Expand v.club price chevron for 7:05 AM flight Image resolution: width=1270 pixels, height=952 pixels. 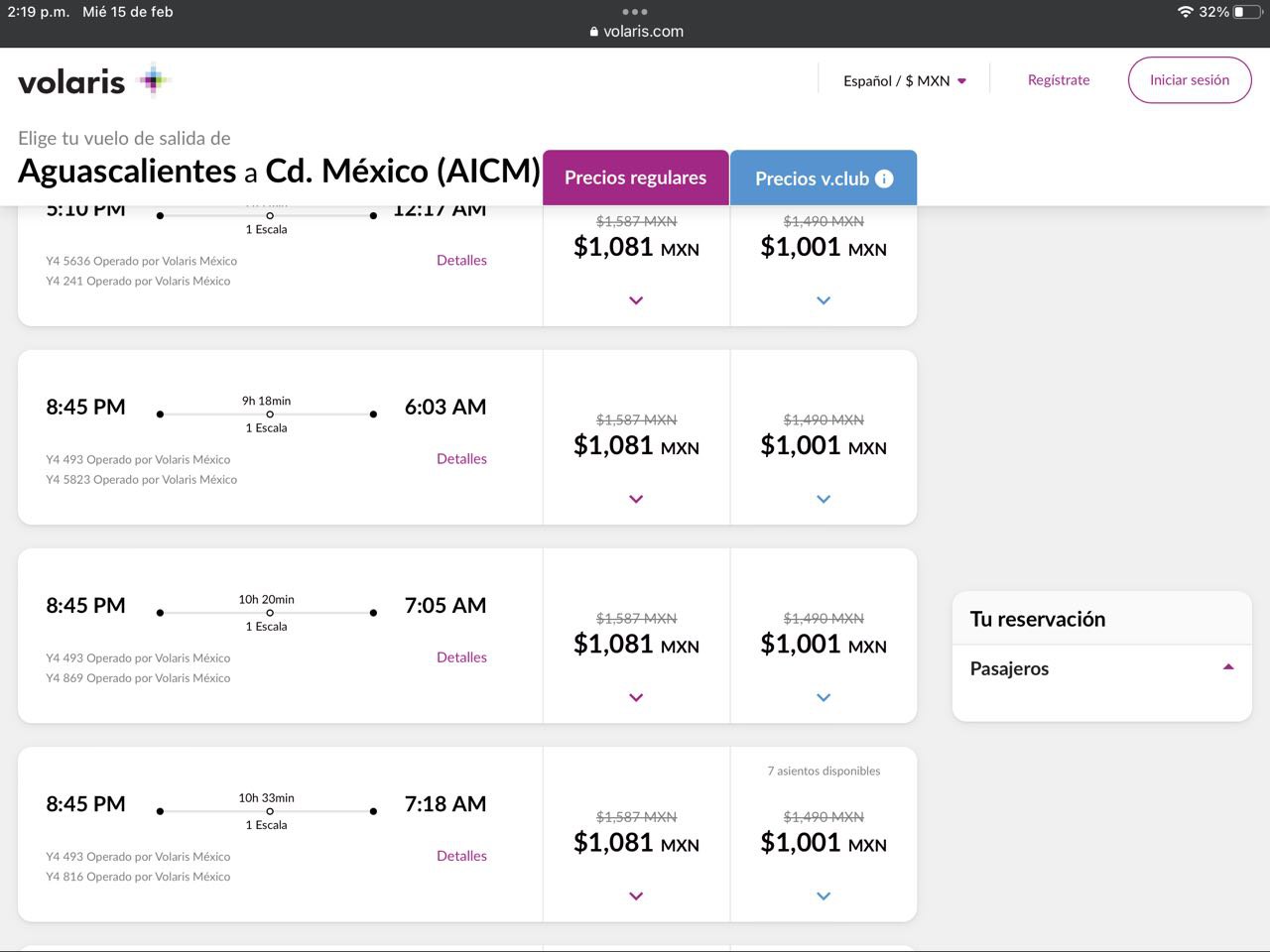[x=824, y=697]
